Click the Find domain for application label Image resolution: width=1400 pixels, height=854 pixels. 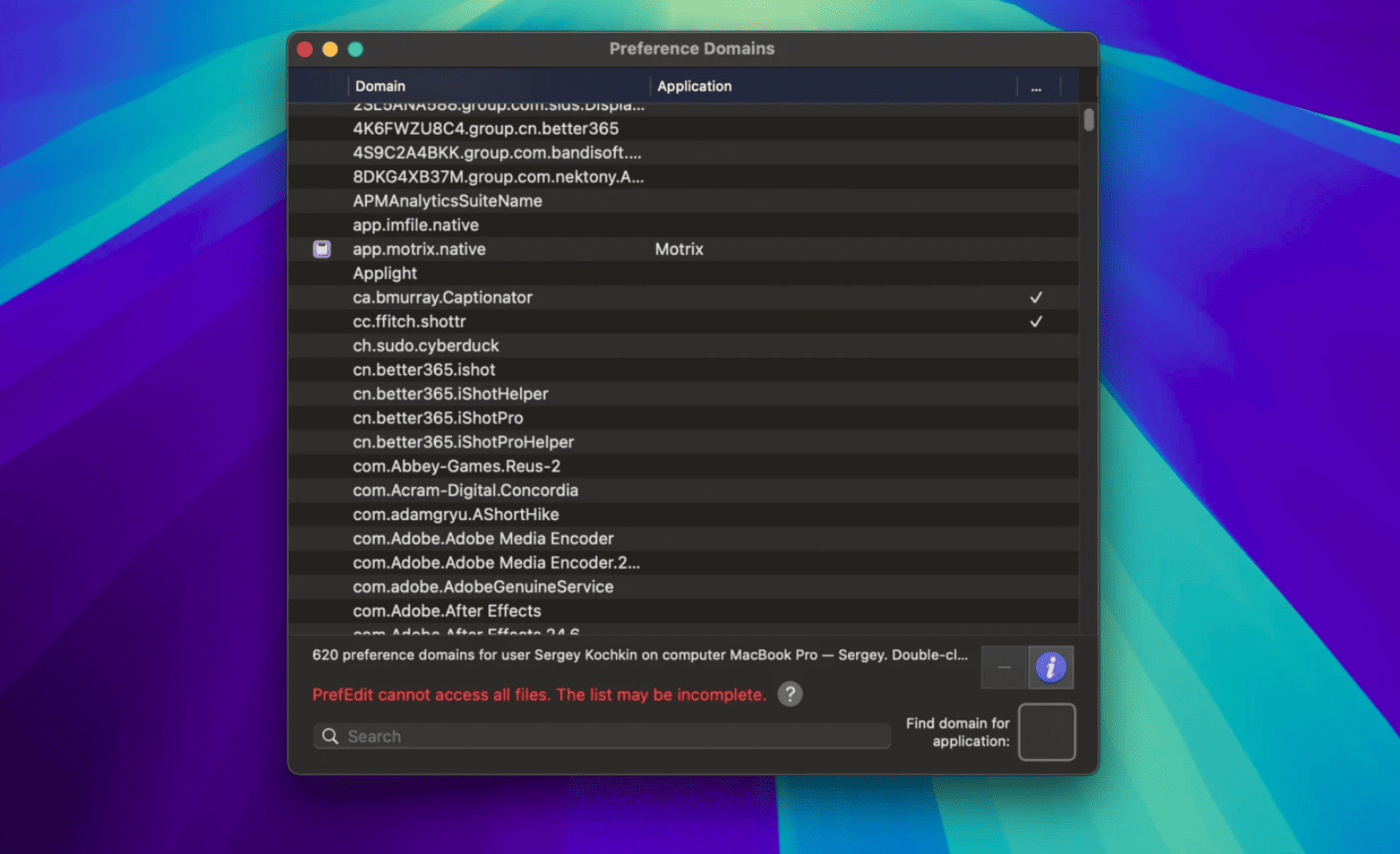click(957, 732)
